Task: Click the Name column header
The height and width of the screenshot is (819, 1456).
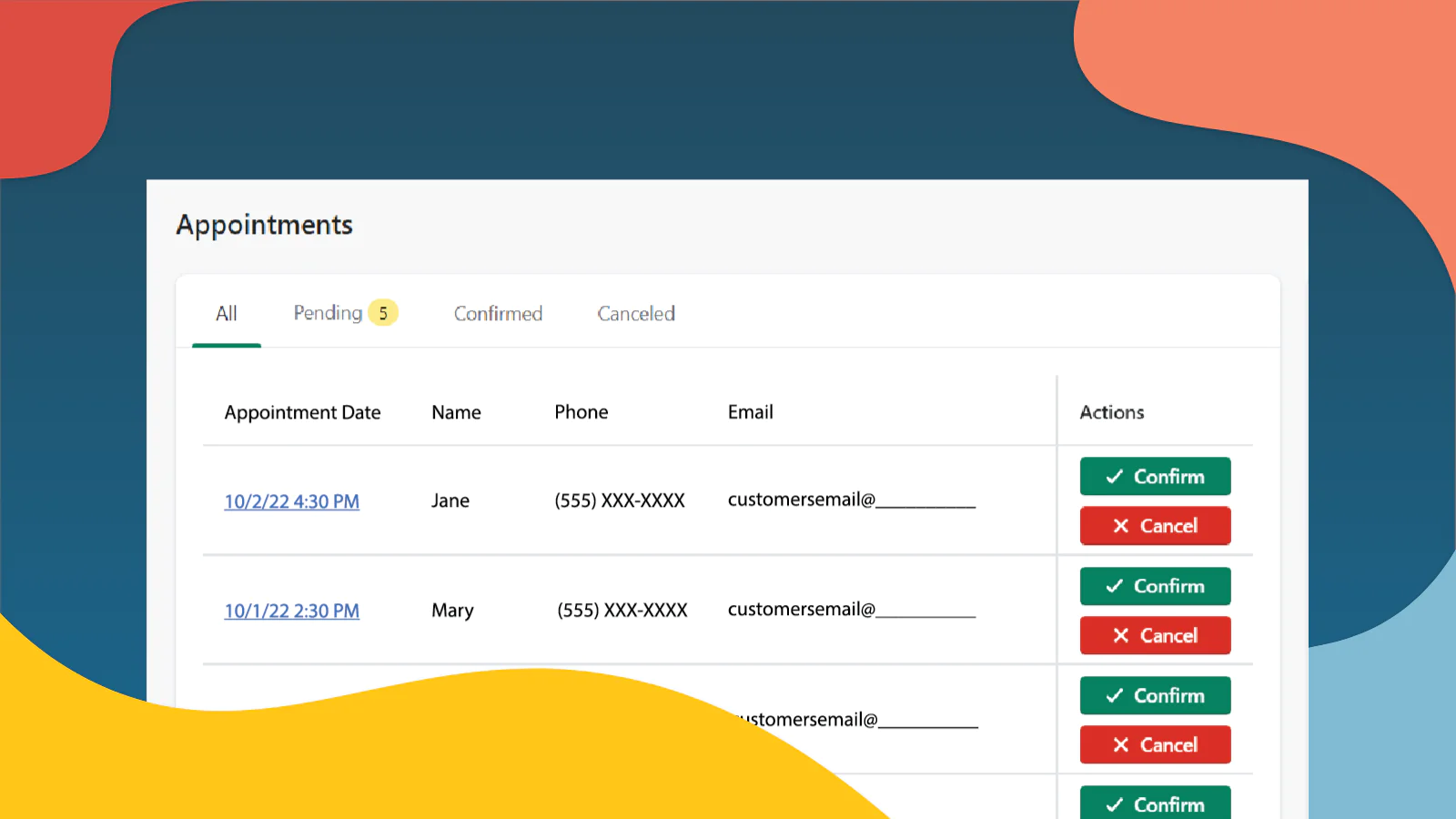Action: point(457,412)
